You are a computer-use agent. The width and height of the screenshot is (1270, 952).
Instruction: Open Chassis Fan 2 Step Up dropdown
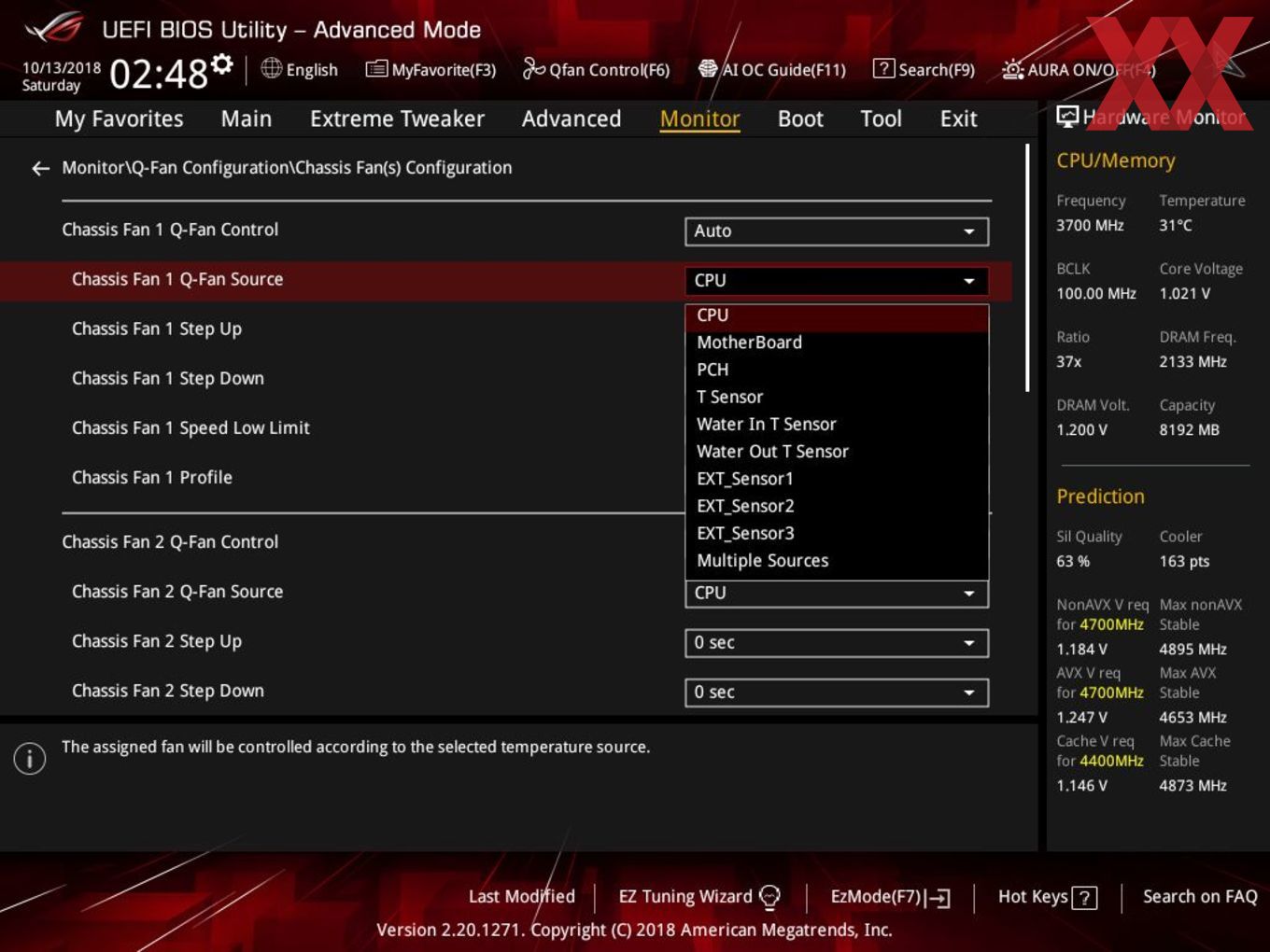pos(837,642)
